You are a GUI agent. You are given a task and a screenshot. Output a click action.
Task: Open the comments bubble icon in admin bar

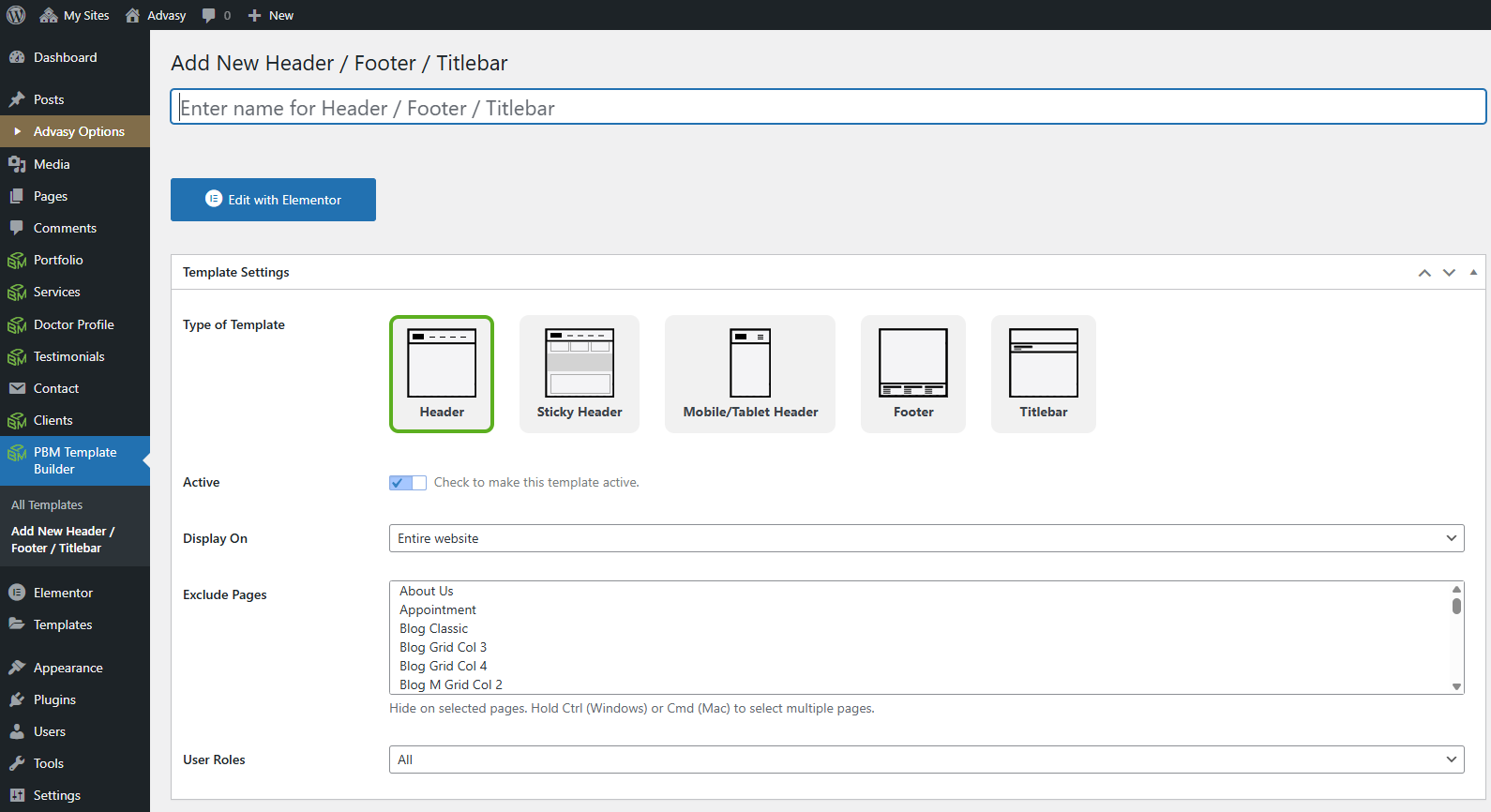(209, 15)
